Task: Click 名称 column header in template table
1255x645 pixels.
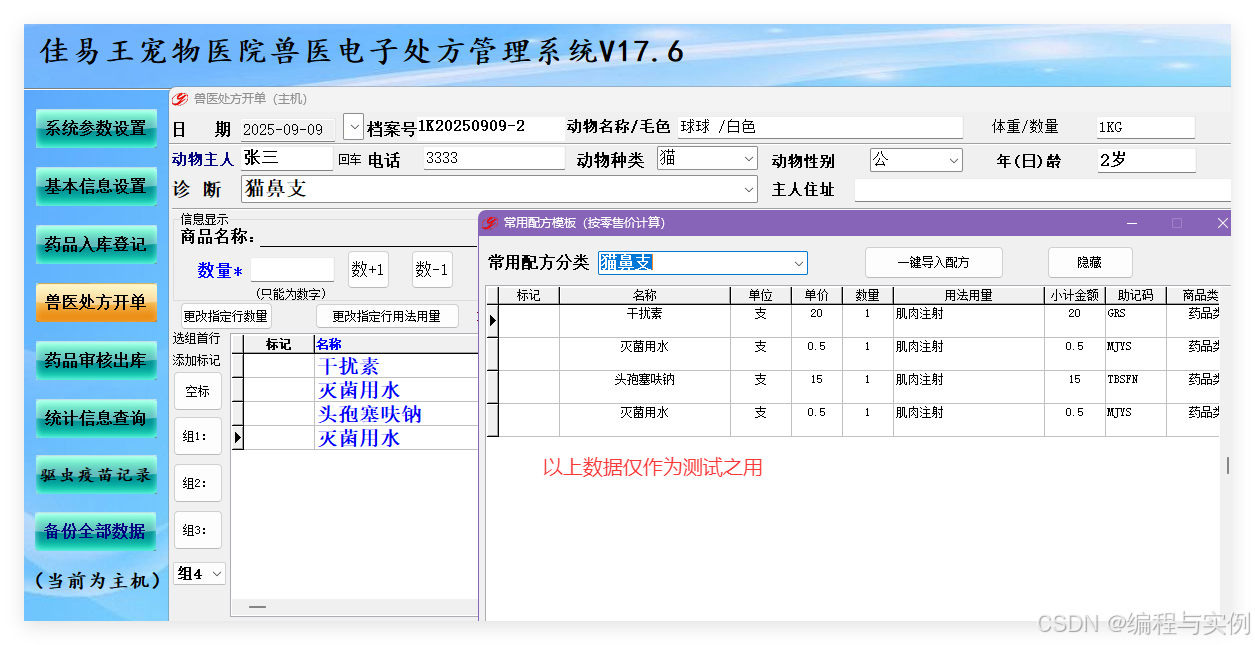Action: point(645,295)
